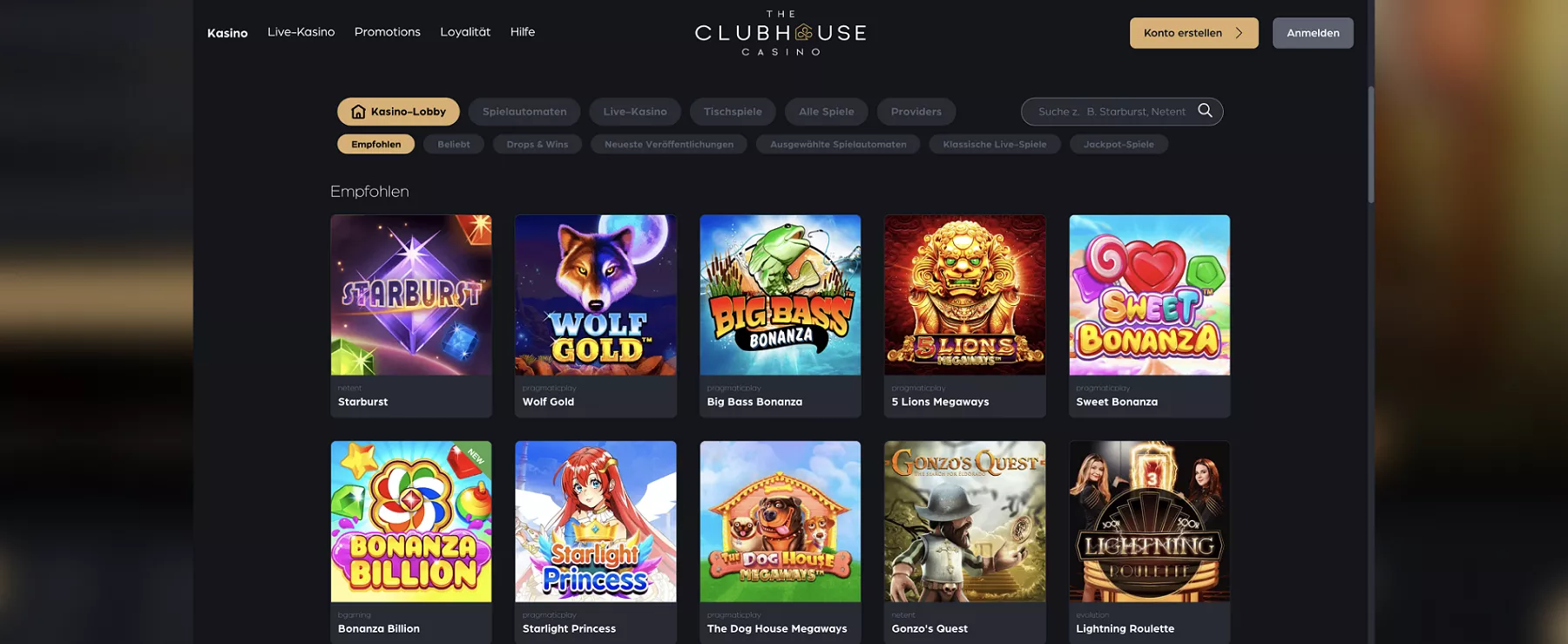Click the Anmelden button
1568x644 pixels.
(1313, 33)
